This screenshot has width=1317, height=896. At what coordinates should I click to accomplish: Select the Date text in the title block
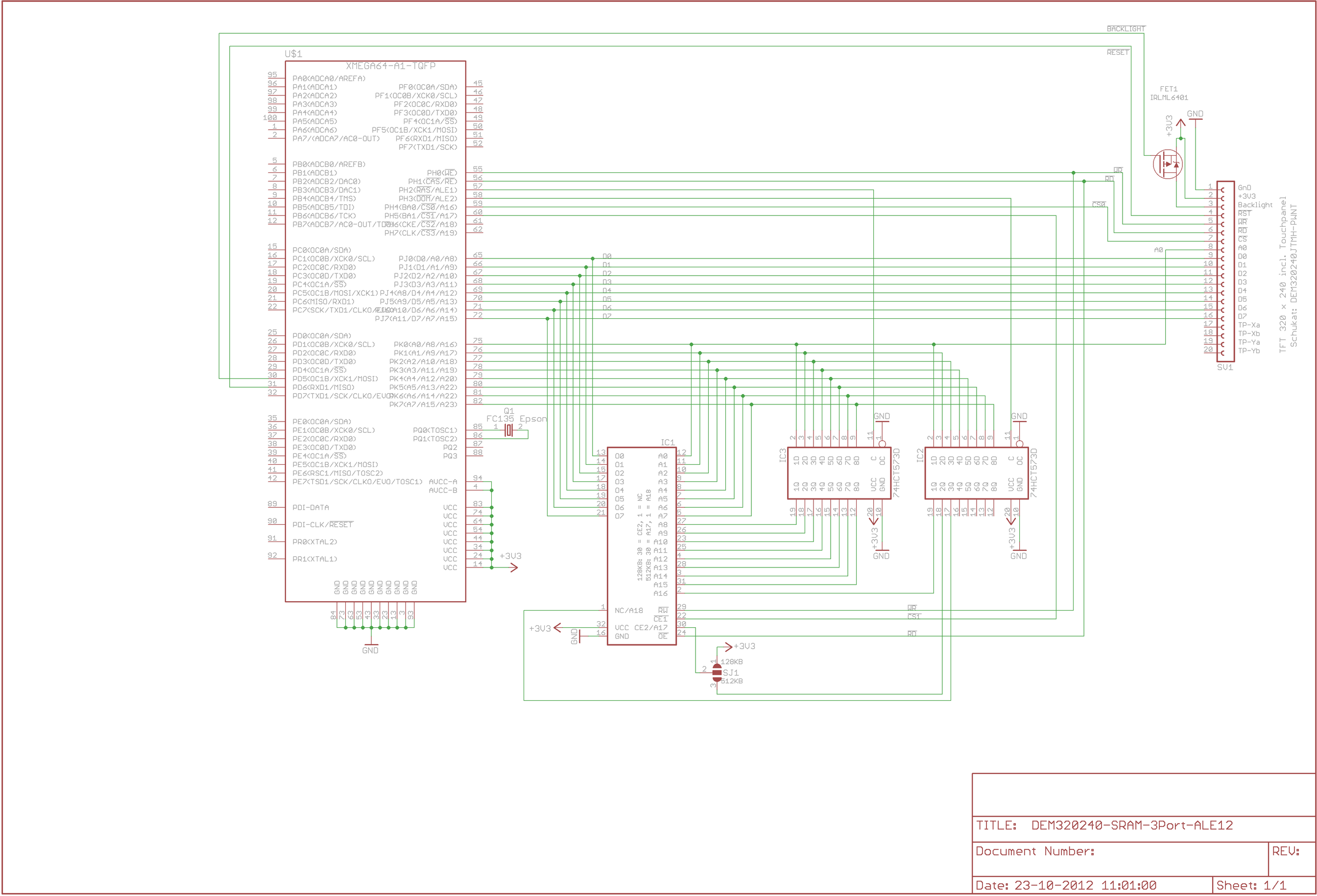[x=1065, y=885]
